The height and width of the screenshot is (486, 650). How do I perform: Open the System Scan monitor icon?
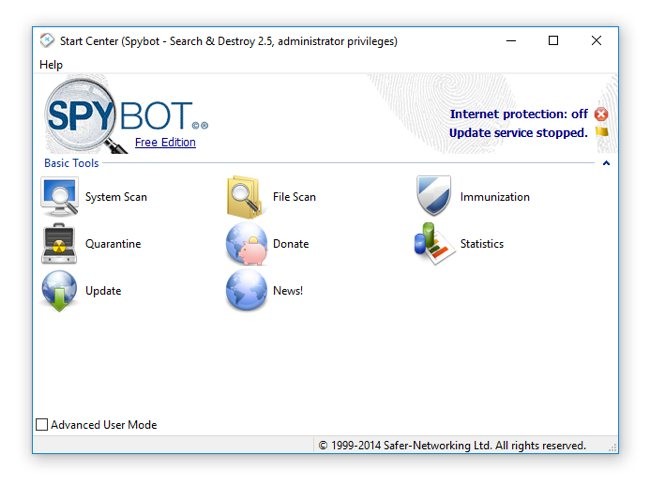pos(60,197)
